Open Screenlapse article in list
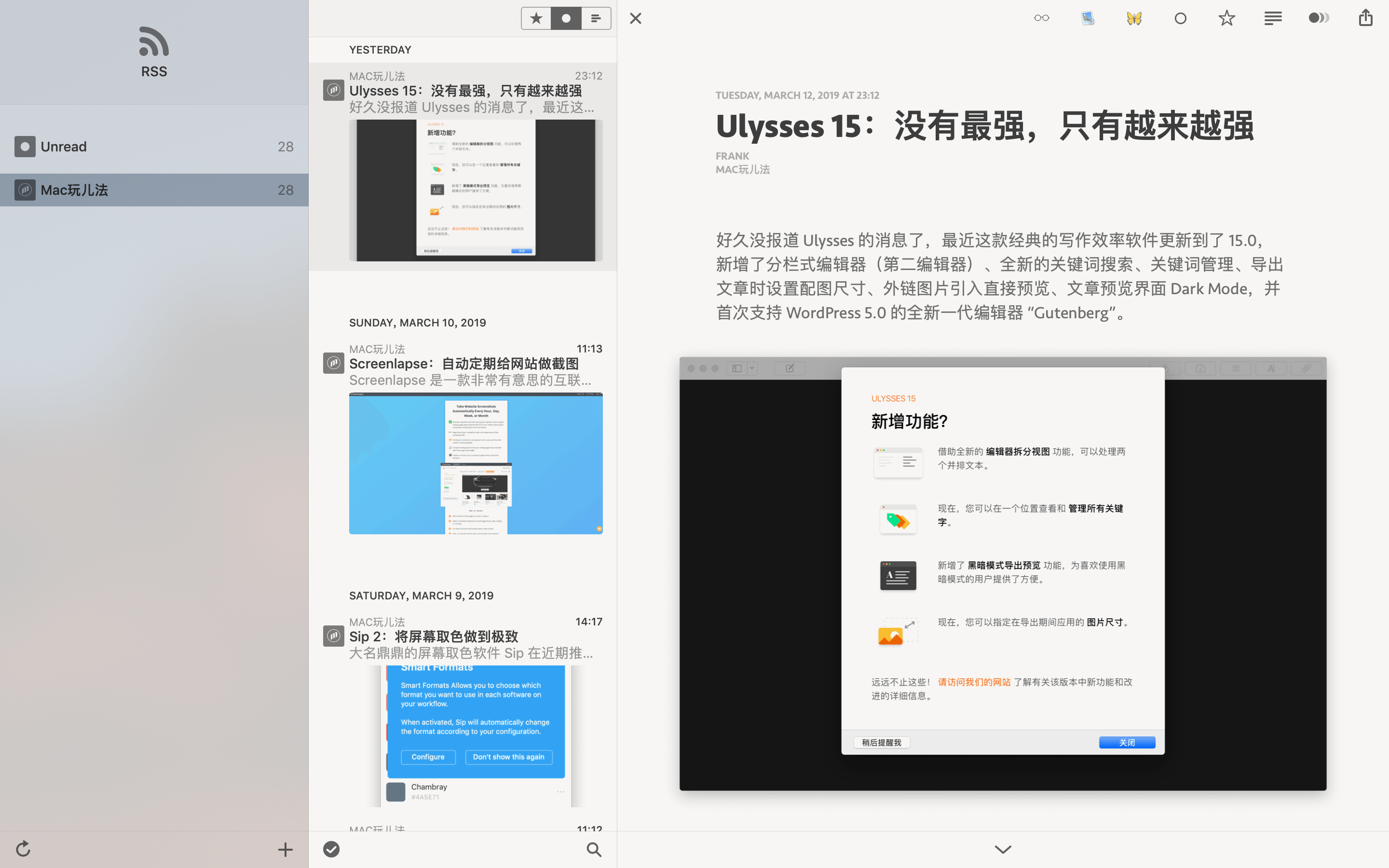Image resolution: width=1389 pixels, height=868 pixels. (463, 439)
